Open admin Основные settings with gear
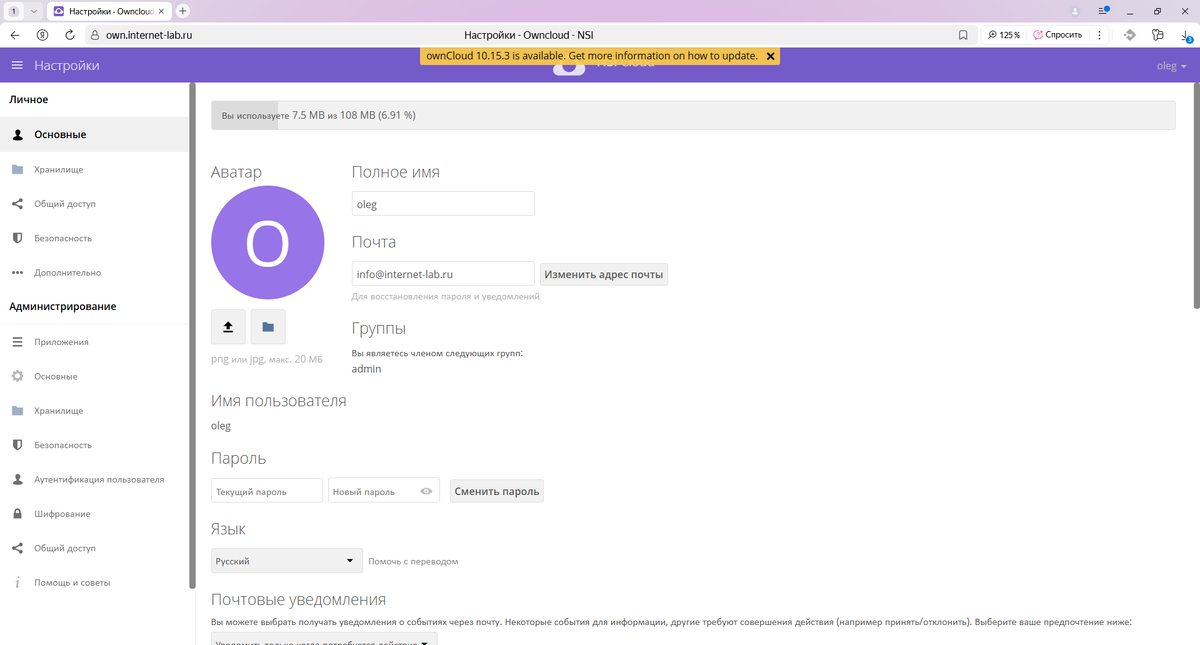The image size is (1200, 645). tap(94, 376)
